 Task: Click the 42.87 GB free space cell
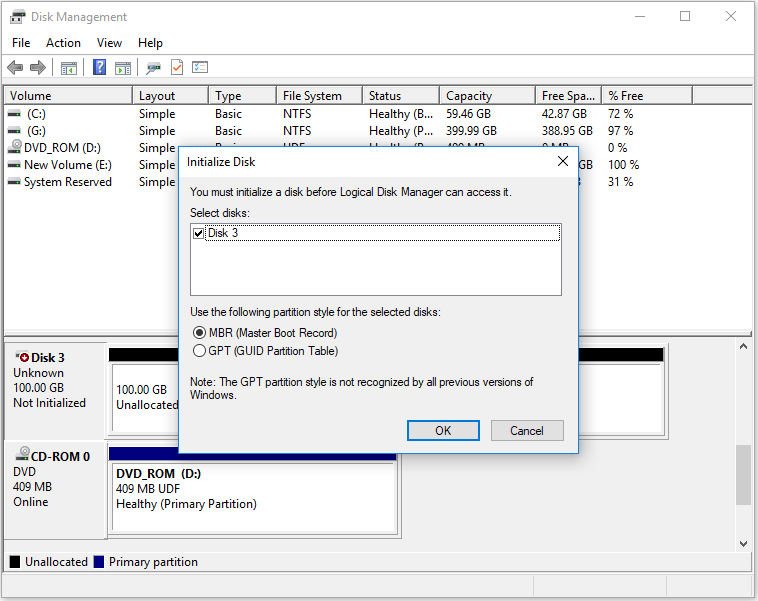pyautogui.click(x=564, y=114)
